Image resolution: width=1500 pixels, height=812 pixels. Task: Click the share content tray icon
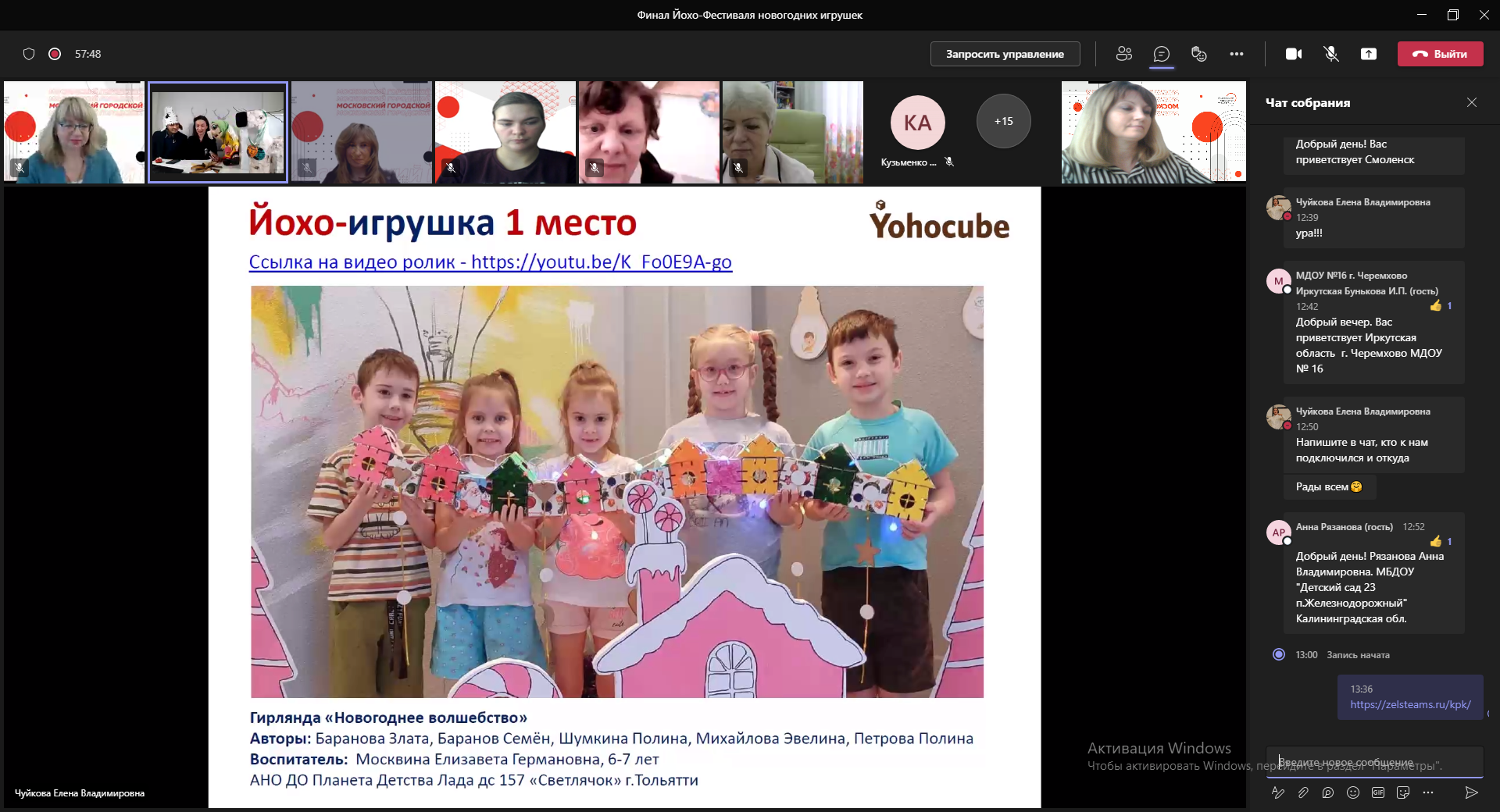1369,54
